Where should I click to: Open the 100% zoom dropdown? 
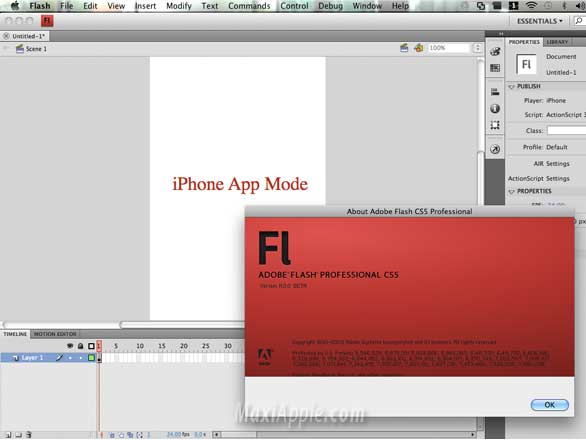[x=449, y=48]
